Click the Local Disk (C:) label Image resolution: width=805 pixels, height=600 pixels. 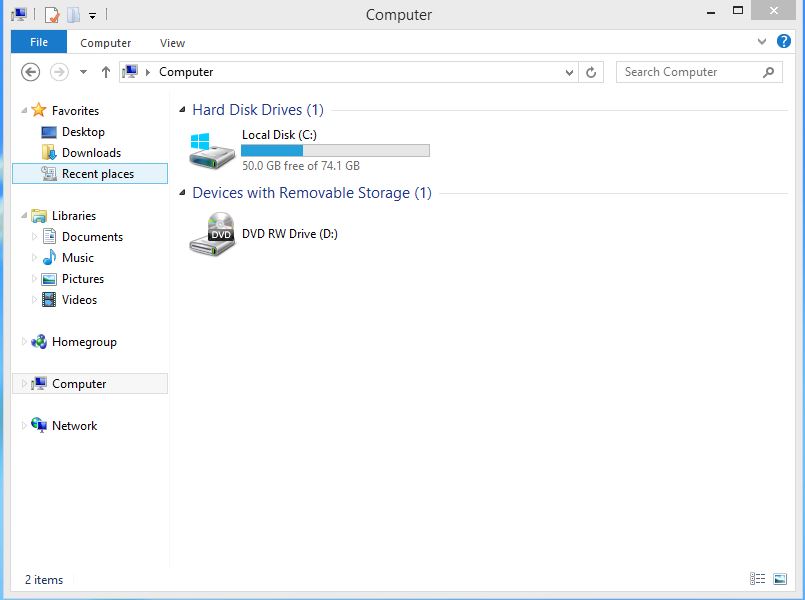[279, 135]
